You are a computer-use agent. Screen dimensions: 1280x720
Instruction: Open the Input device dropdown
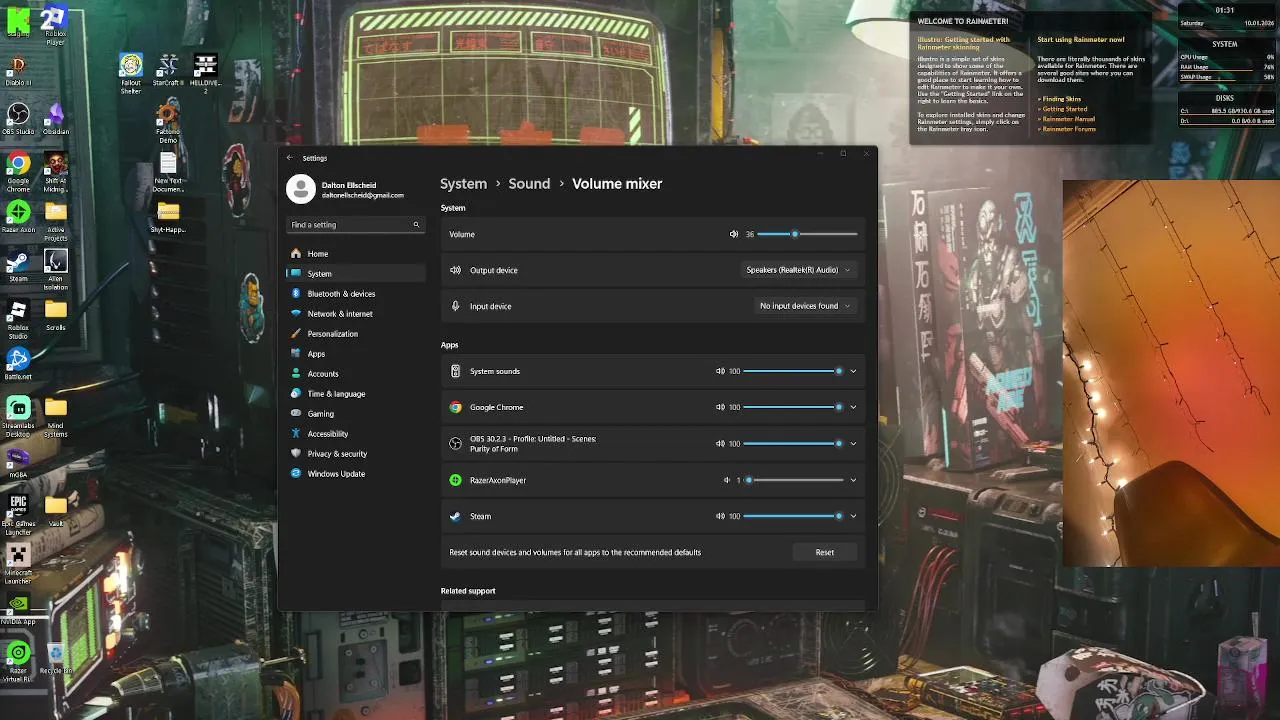[x=805, y=306]
